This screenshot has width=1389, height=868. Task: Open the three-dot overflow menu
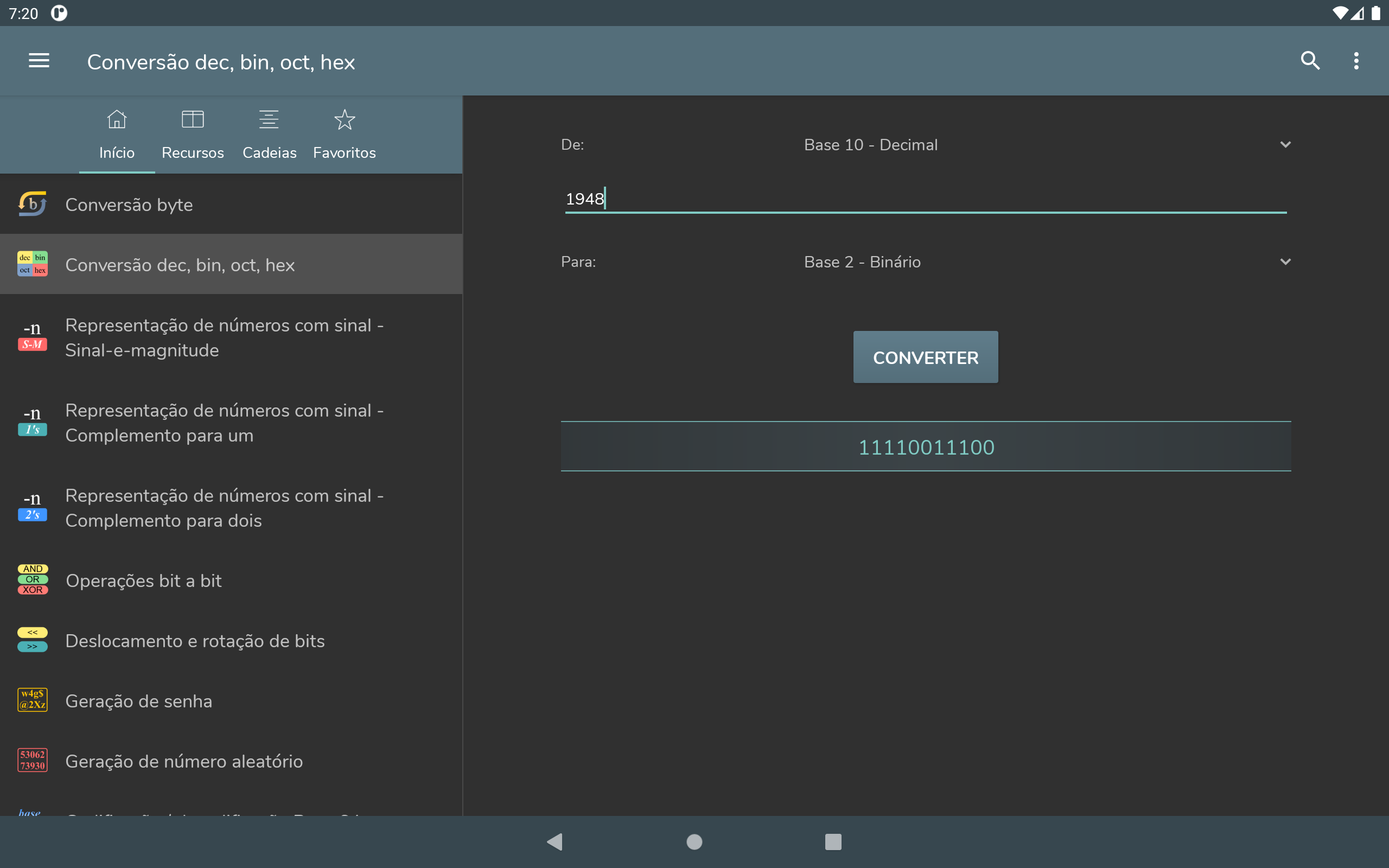(1356, 61)
